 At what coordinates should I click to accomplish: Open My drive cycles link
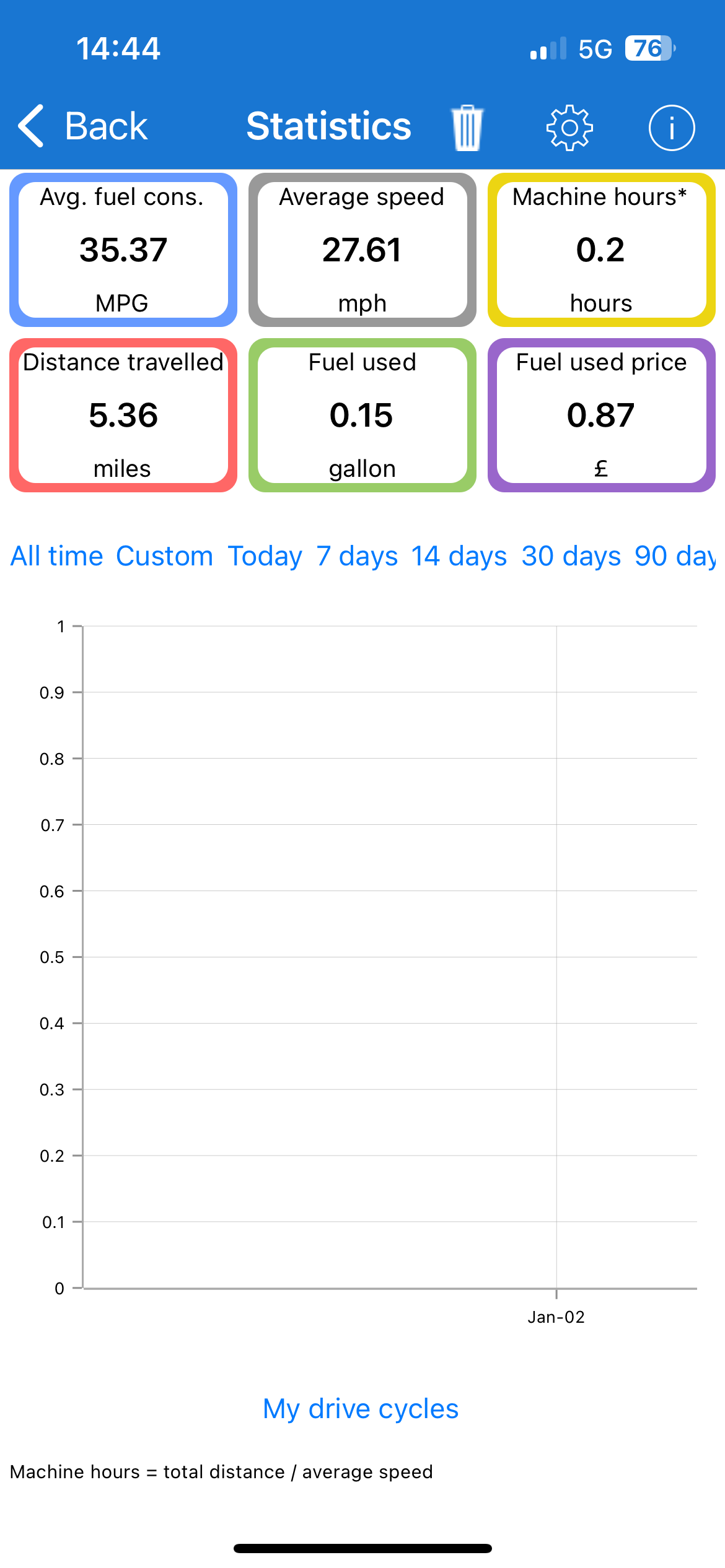(361, 1409)
